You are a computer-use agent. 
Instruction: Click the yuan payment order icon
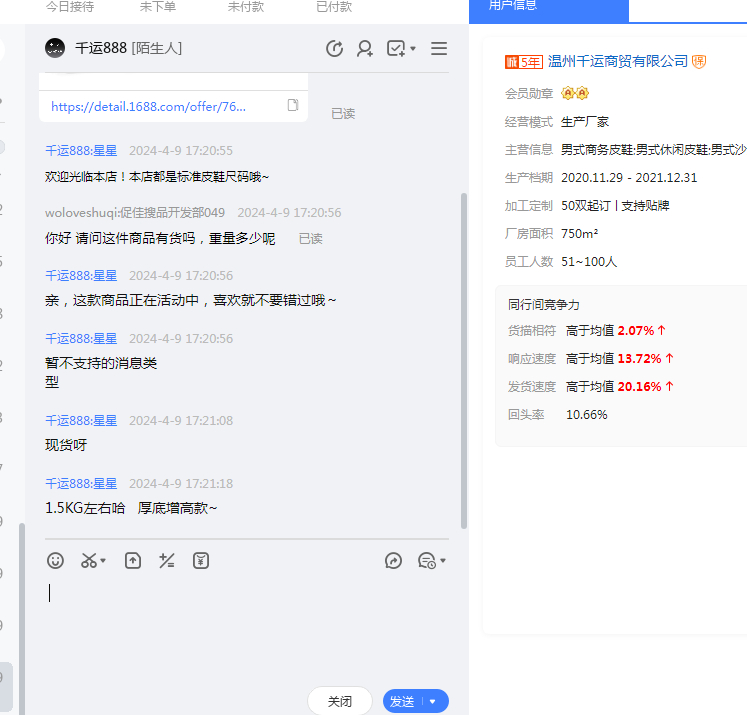click(201, 561)
